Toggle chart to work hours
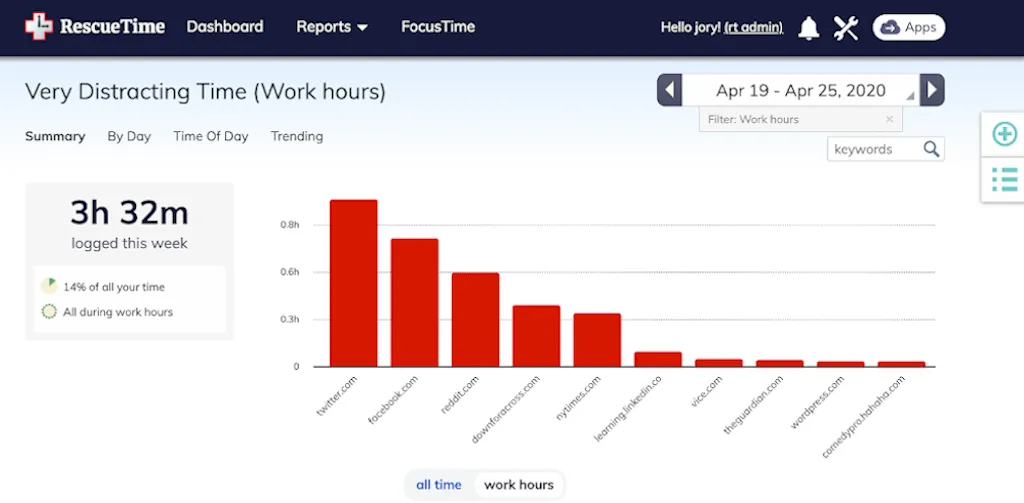This screenshot has height=503, width=1024. pos(519,485)
